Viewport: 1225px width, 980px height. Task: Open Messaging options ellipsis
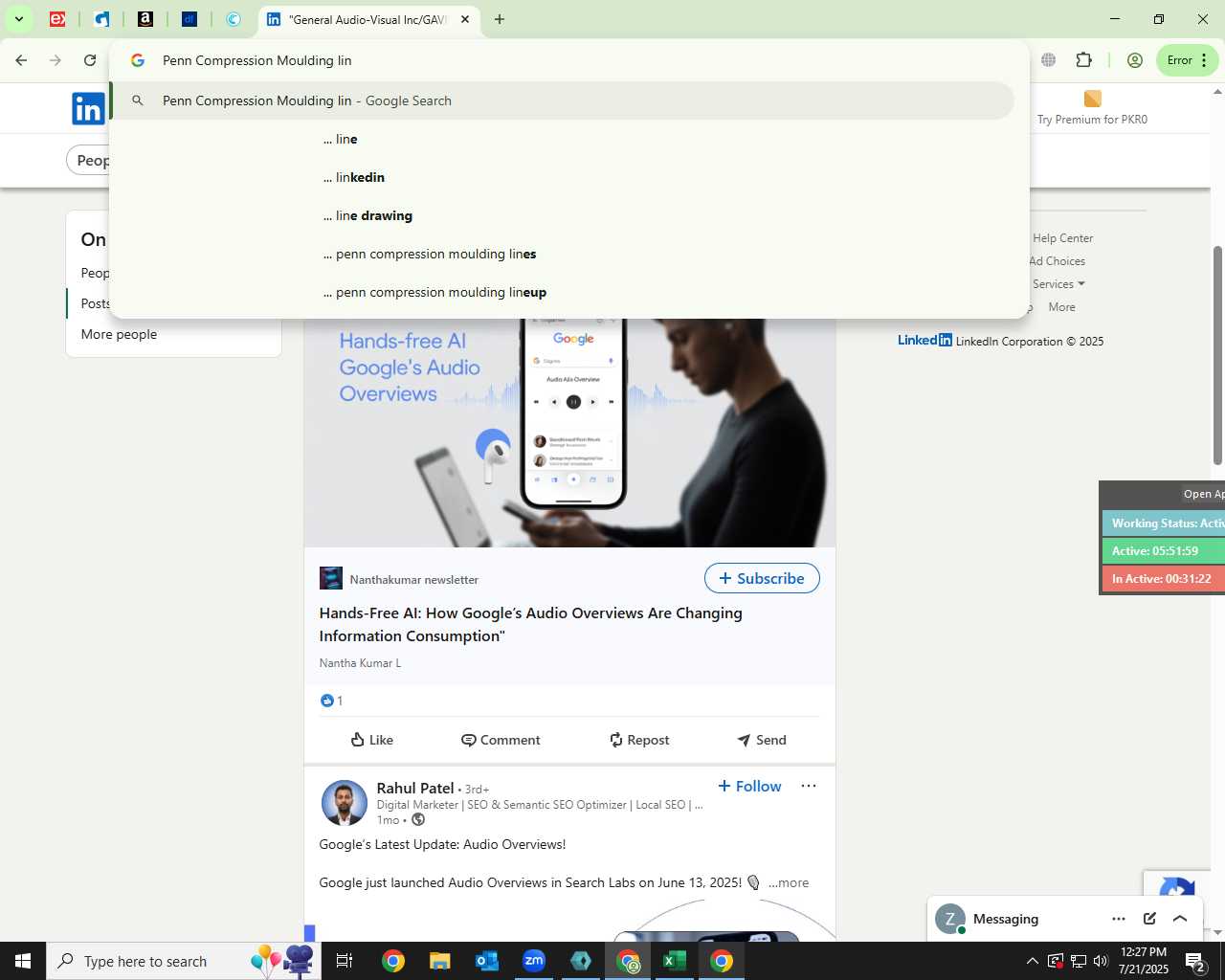[x=1119, y=919]
